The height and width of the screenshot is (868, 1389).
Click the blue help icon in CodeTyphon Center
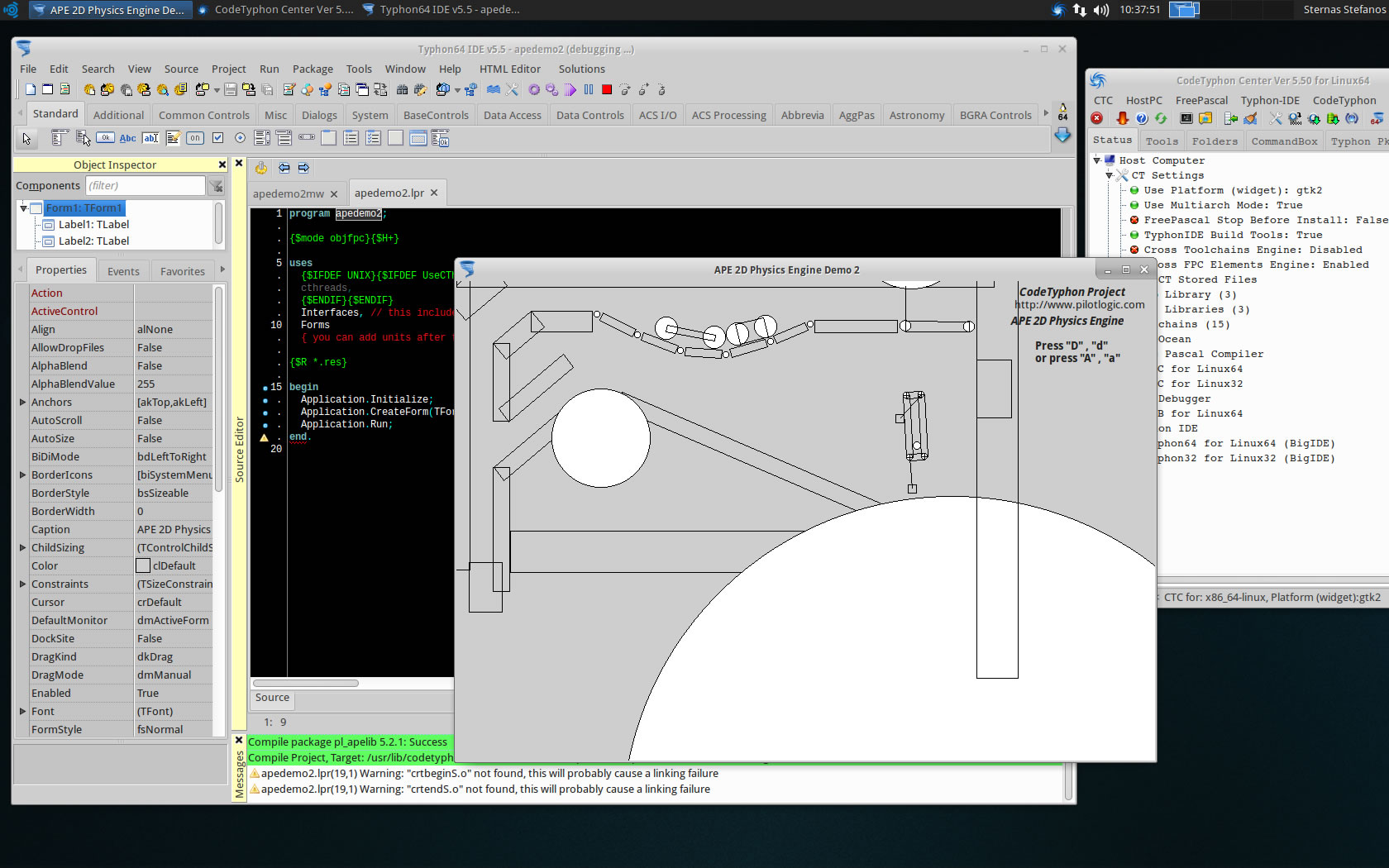coord(1142,118)
